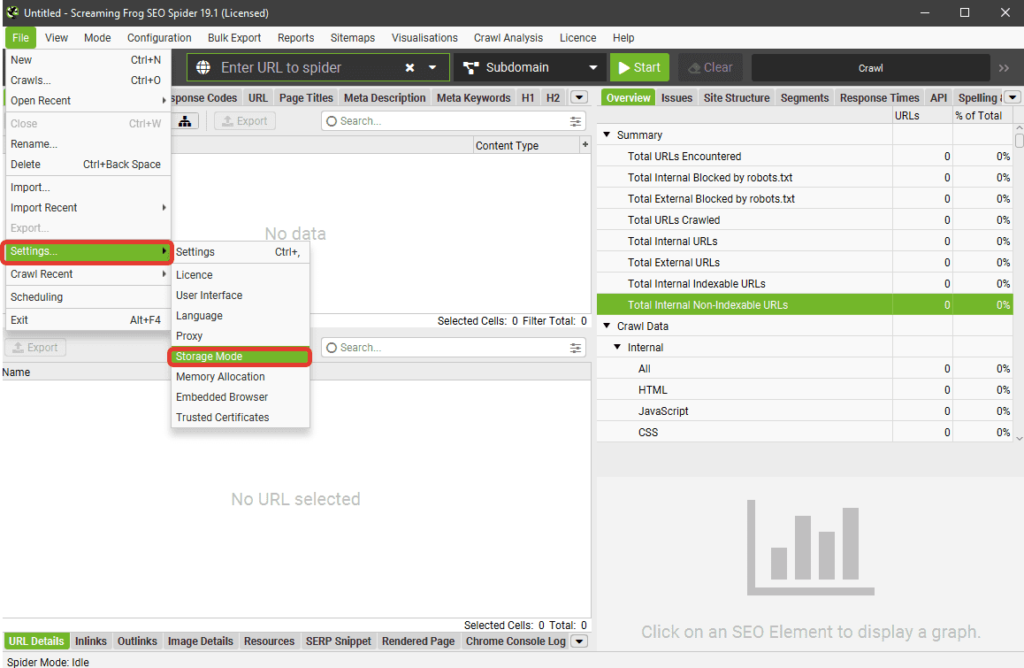
Task: Click the Content Type column header
Action: [x=526, y=146]
